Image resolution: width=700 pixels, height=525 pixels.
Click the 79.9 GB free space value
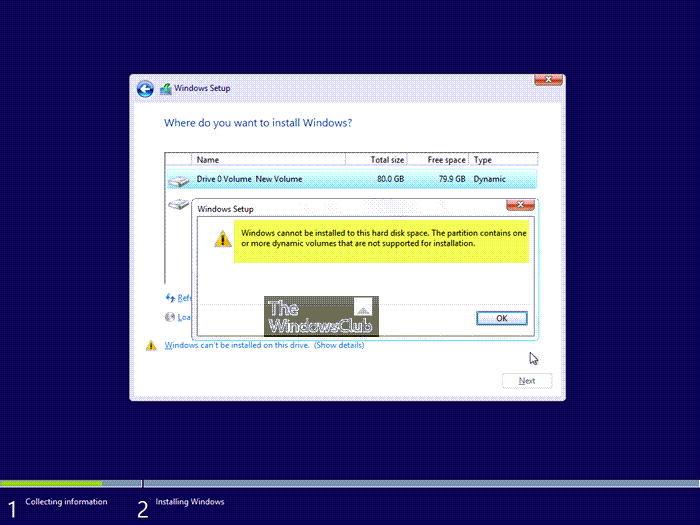pyautogui.click(x=452, y=179)
